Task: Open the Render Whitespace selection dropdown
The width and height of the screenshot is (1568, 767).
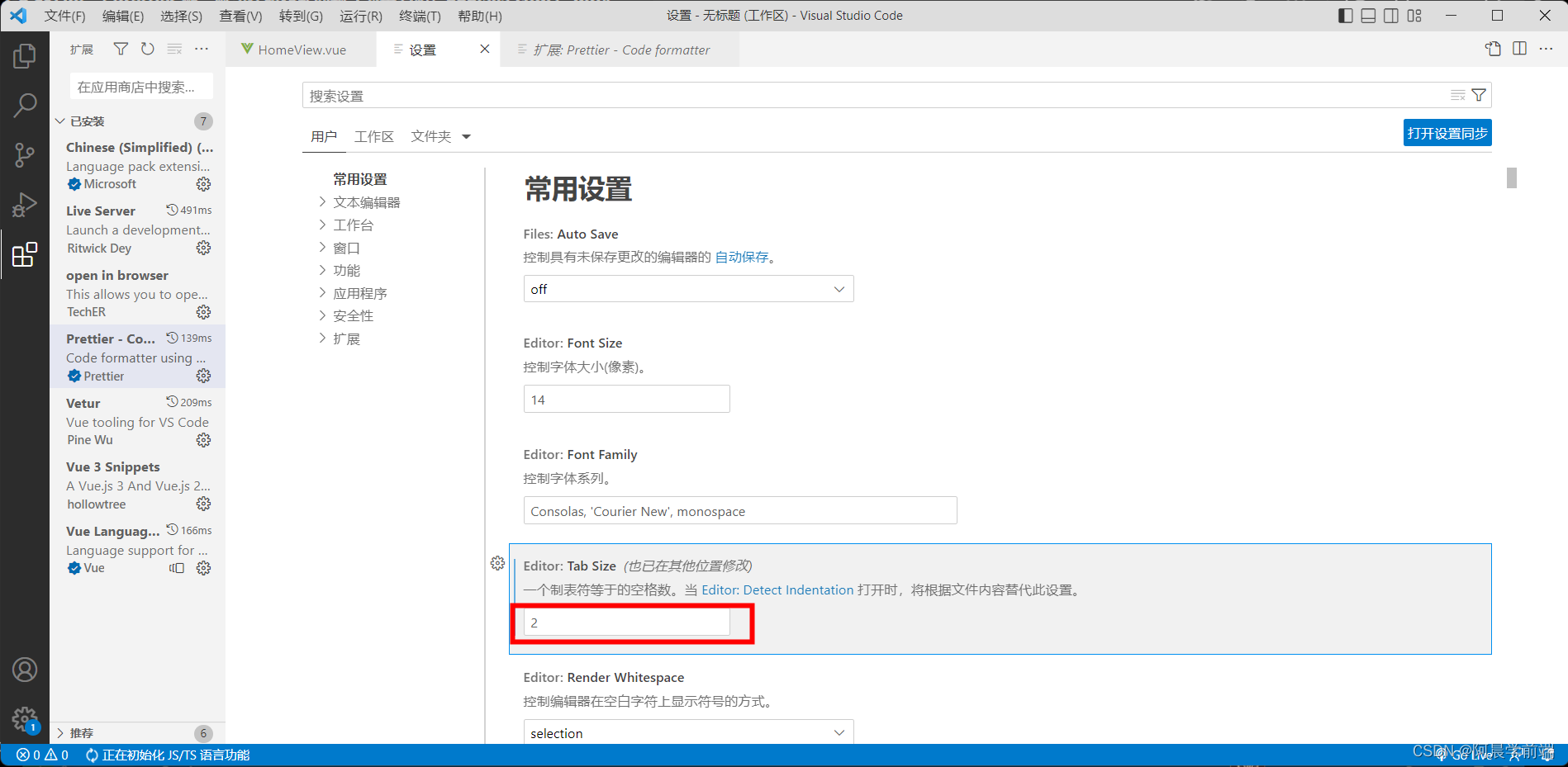Action: [x=688, y=732]
